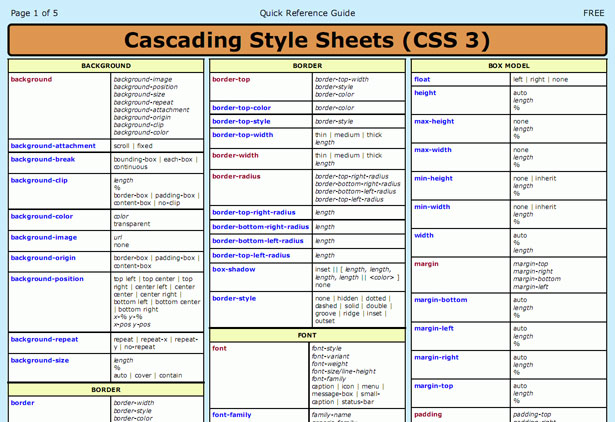Click the red 'border-width' property
This screenshot has width=615, height=422.
point(235,155)
